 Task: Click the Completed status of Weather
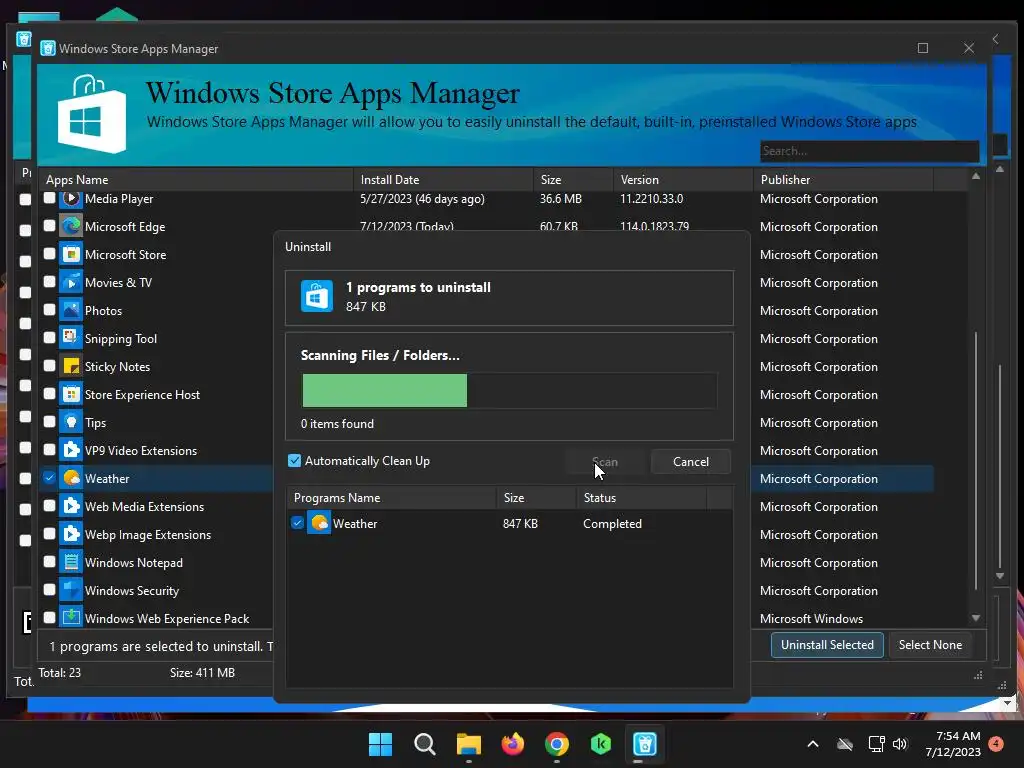[x=612, y=524]
